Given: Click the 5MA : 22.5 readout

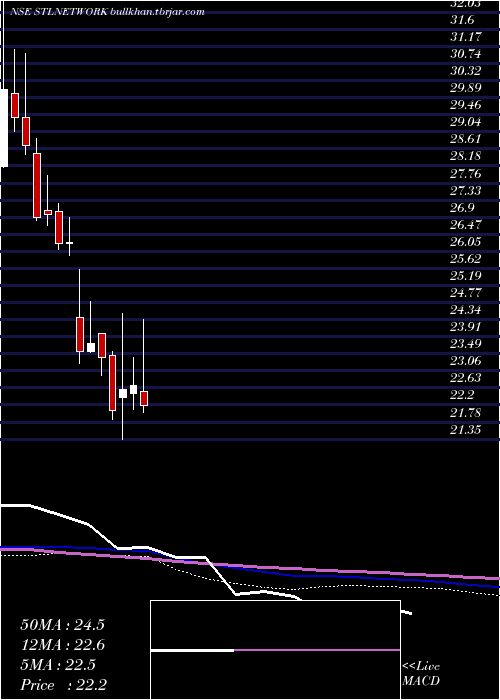Looking at the screenshot, I should click(58, 665).
